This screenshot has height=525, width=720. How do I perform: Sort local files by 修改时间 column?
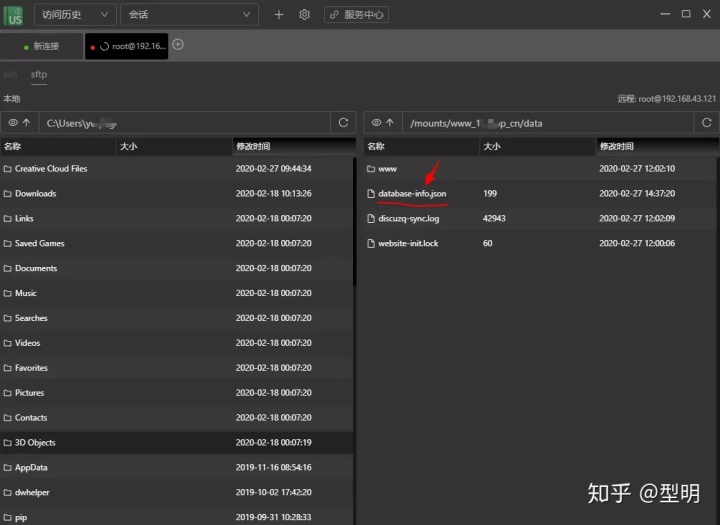[x=294, y=147]
